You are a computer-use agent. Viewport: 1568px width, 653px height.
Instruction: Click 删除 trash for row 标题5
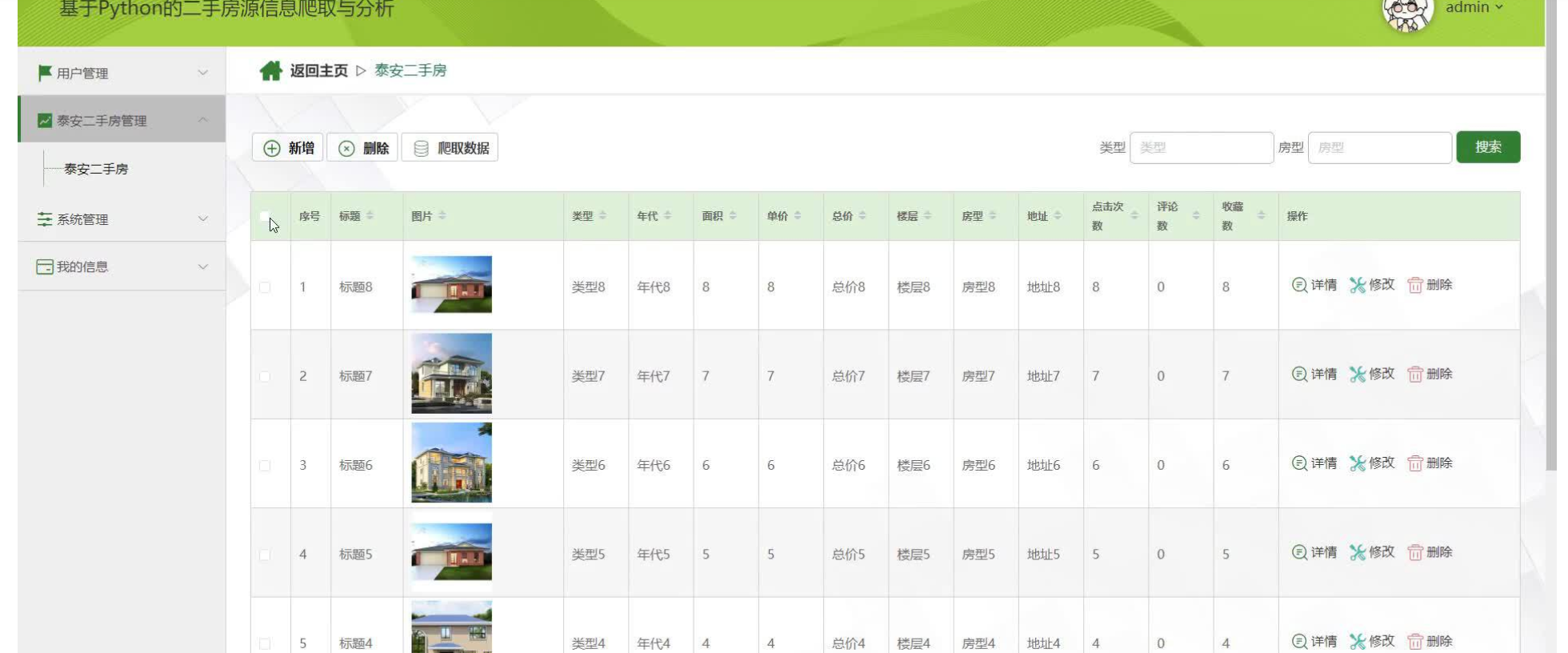1430,552
